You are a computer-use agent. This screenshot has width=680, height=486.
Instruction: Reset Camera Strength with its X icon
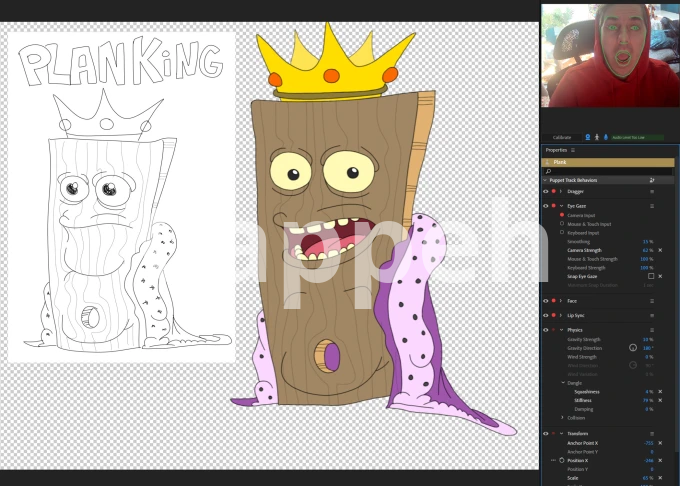[660, 250]
